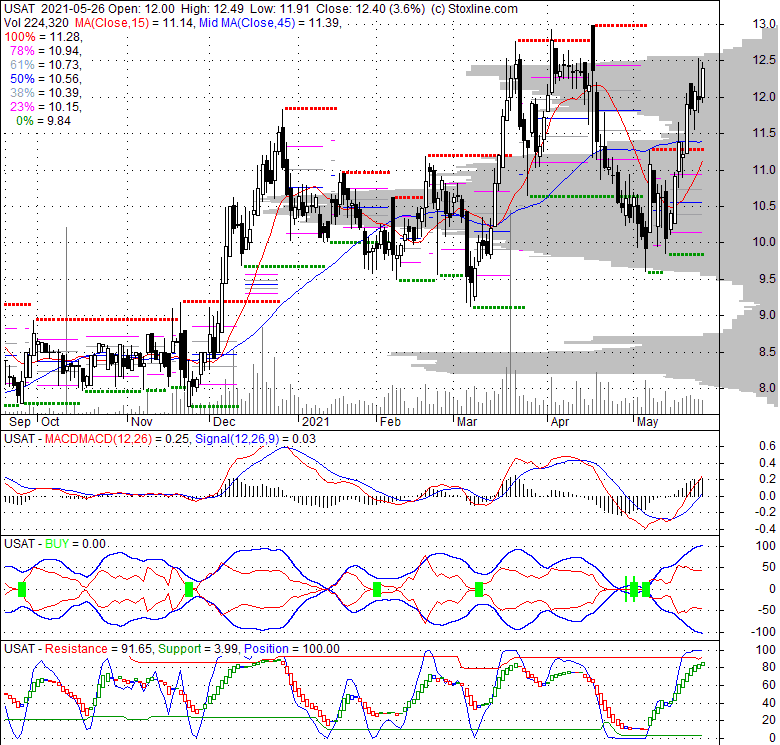
Task: Click the 'Signal(12,26,9) = 0.03' legend
Action: pos(255,439)
